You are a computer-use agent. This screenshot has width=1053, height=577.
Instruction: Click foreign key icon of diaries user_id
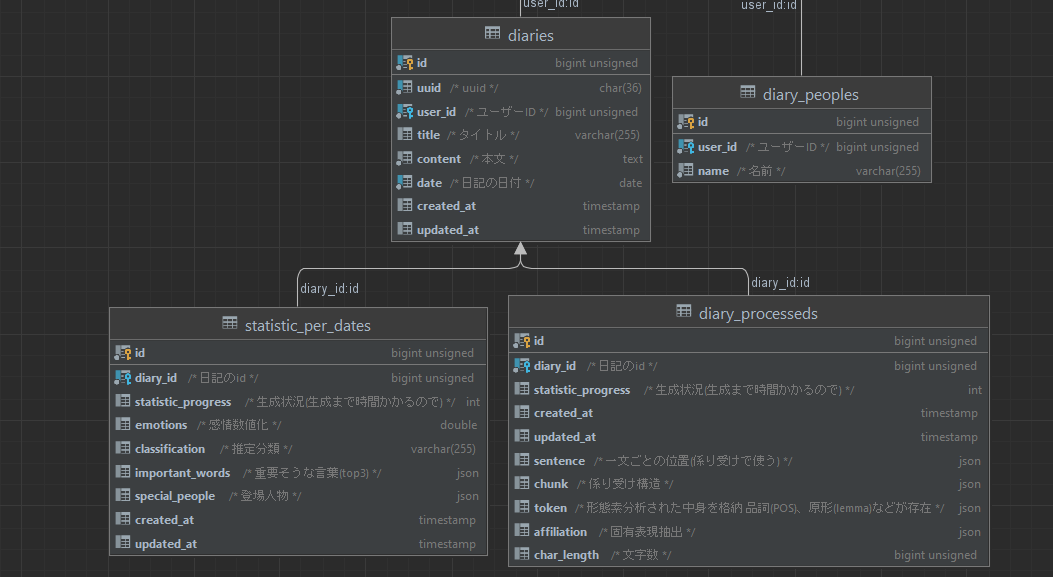click(404, 112)
